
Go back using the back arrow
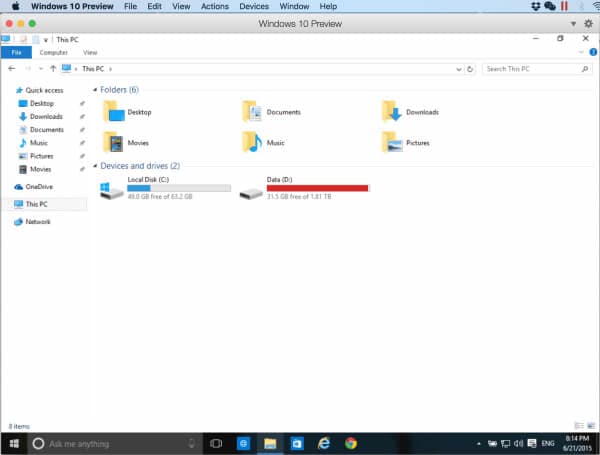pos(12,68)
